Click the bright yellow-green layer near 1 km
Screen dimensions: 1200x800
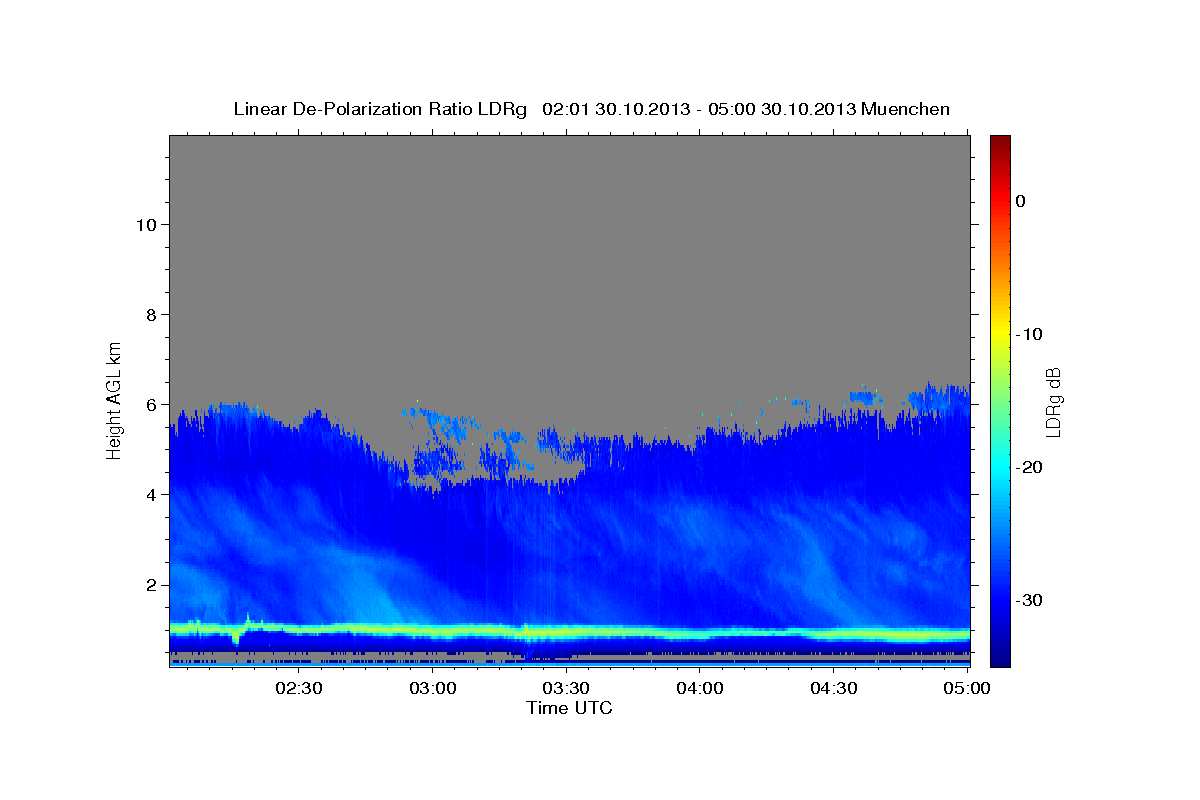[569, 631]
